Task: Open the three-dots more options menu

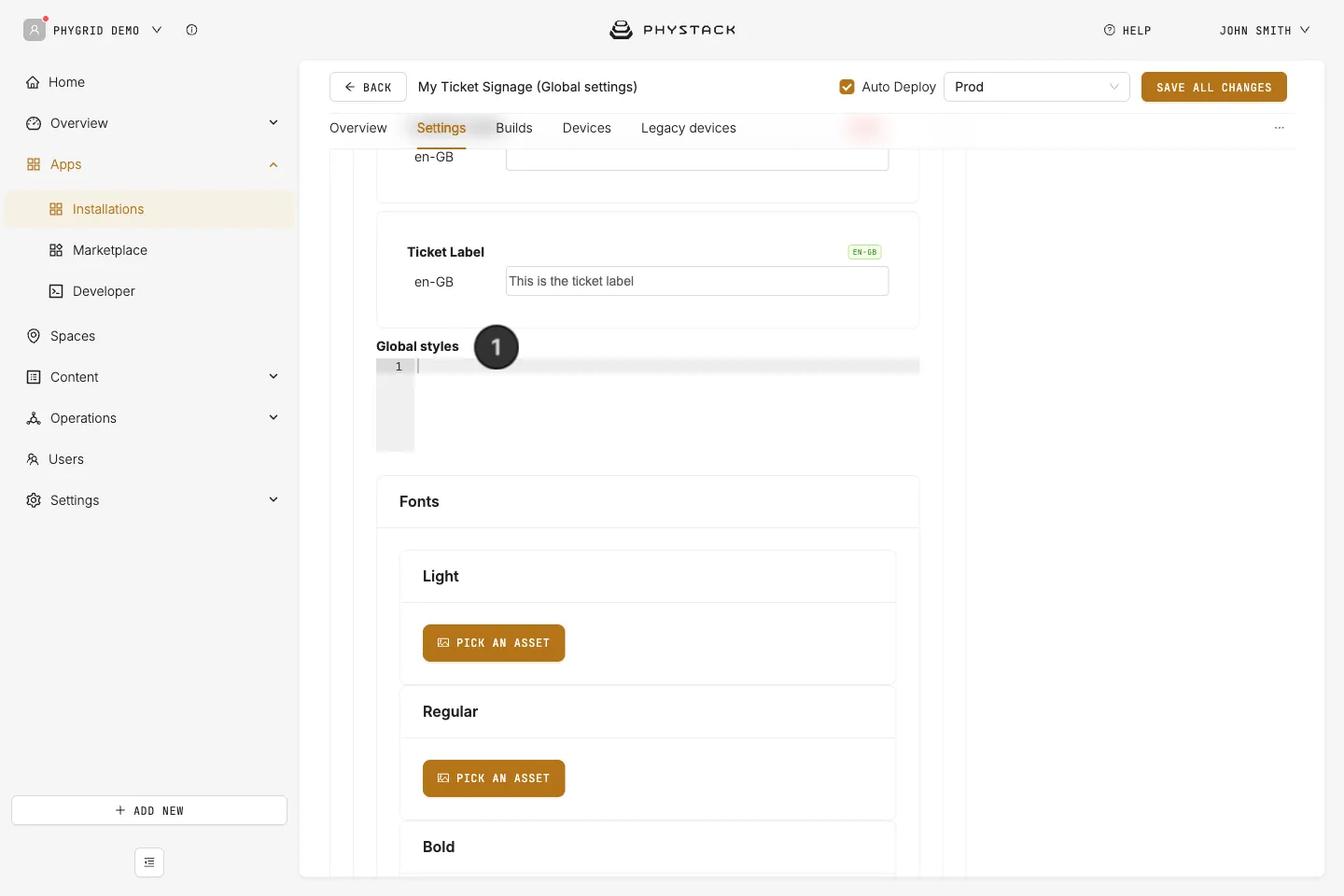Action: coord(1280,128)
